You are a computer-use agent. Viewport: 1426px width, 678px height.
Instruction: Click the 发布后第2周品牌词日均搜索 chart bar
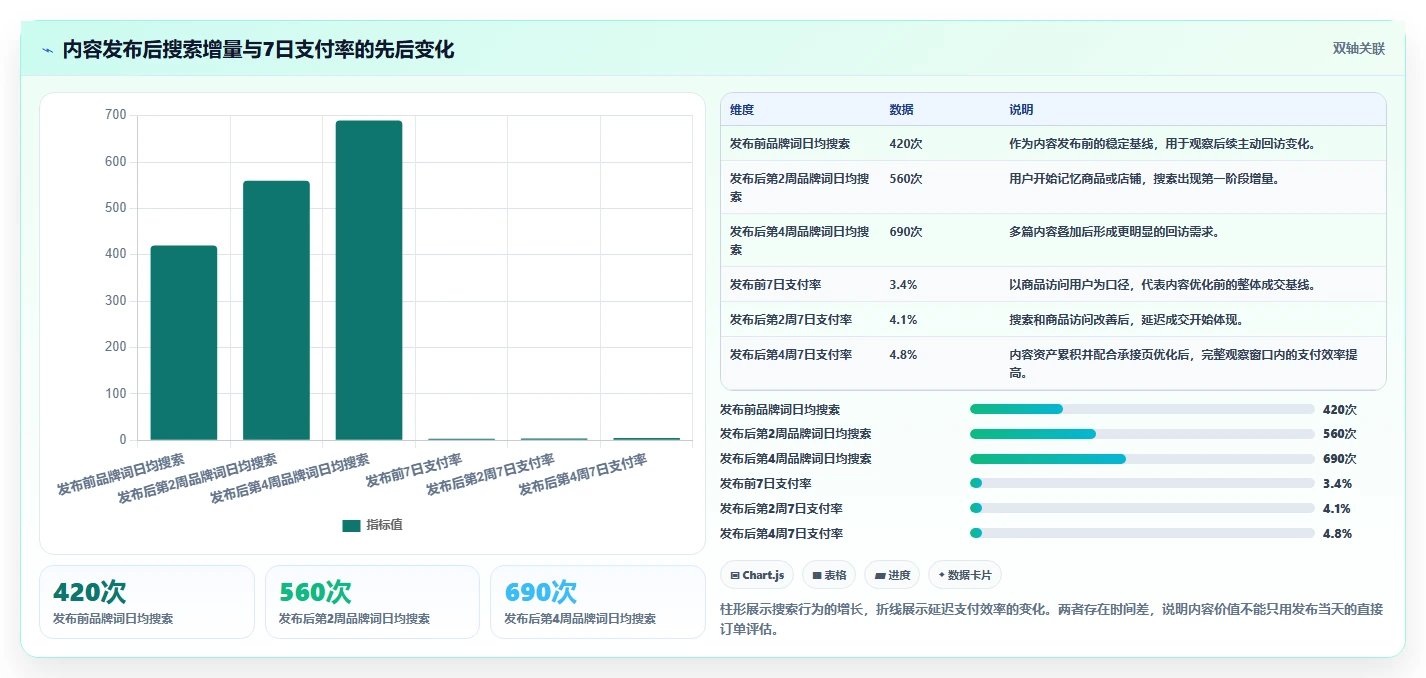click(276, 310)
